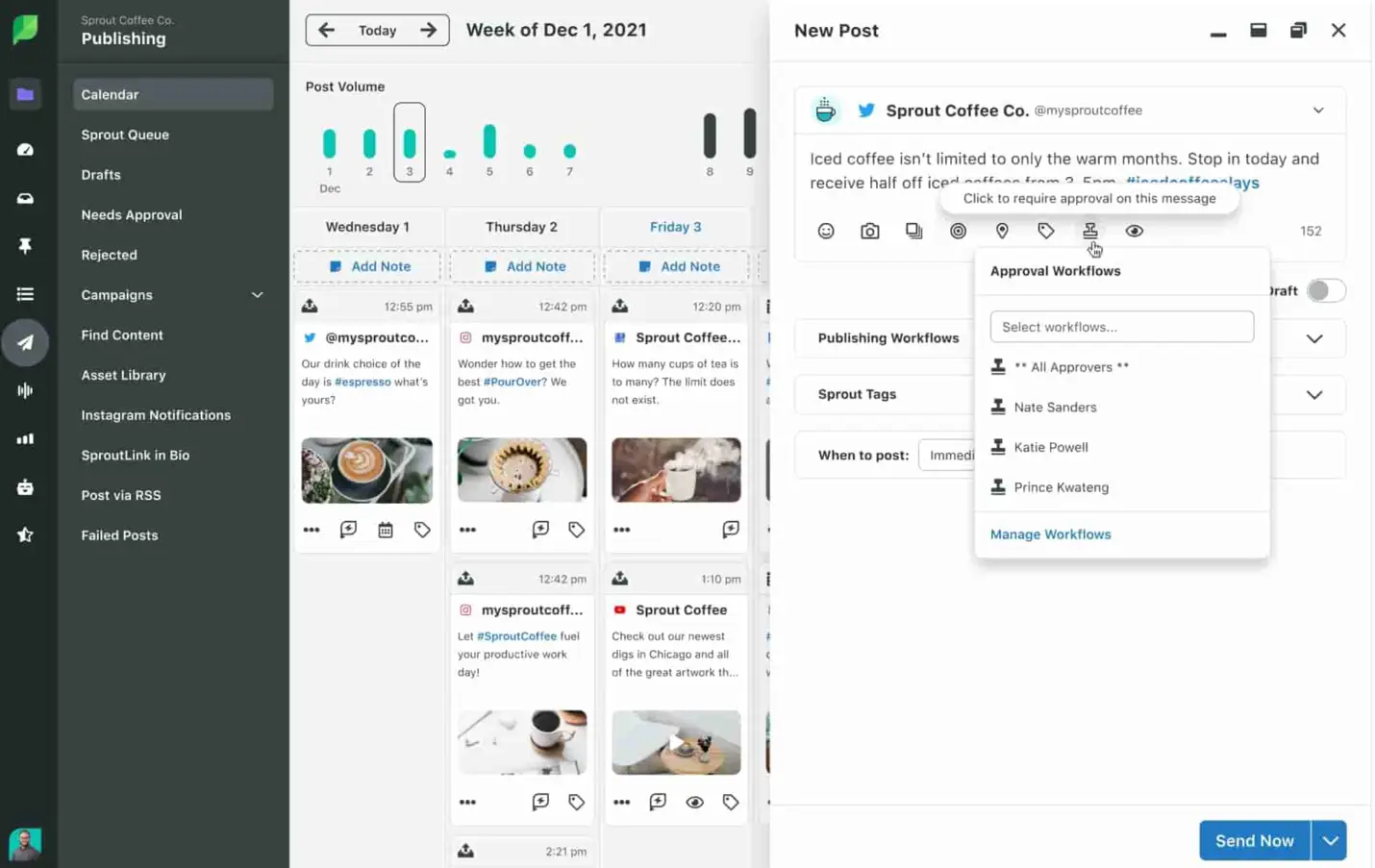Screen dimensions: 1375x868
Task: Click the comment icon on the #espresso post
Action: [349, 530]
